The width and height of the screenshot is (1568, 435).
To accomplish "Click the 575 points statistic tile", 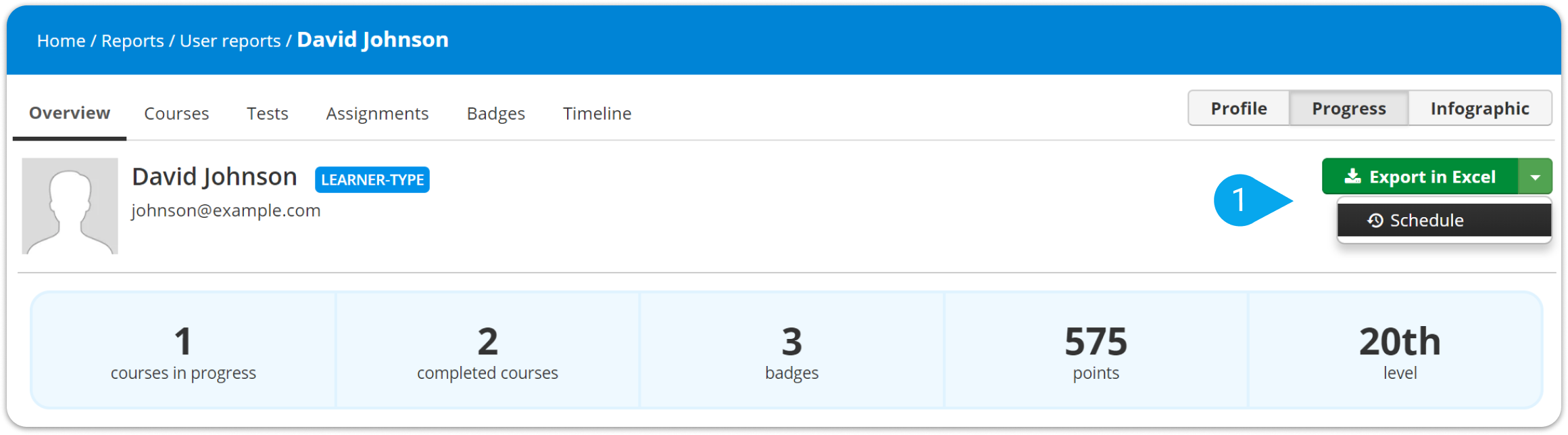I will [1096, 350].
